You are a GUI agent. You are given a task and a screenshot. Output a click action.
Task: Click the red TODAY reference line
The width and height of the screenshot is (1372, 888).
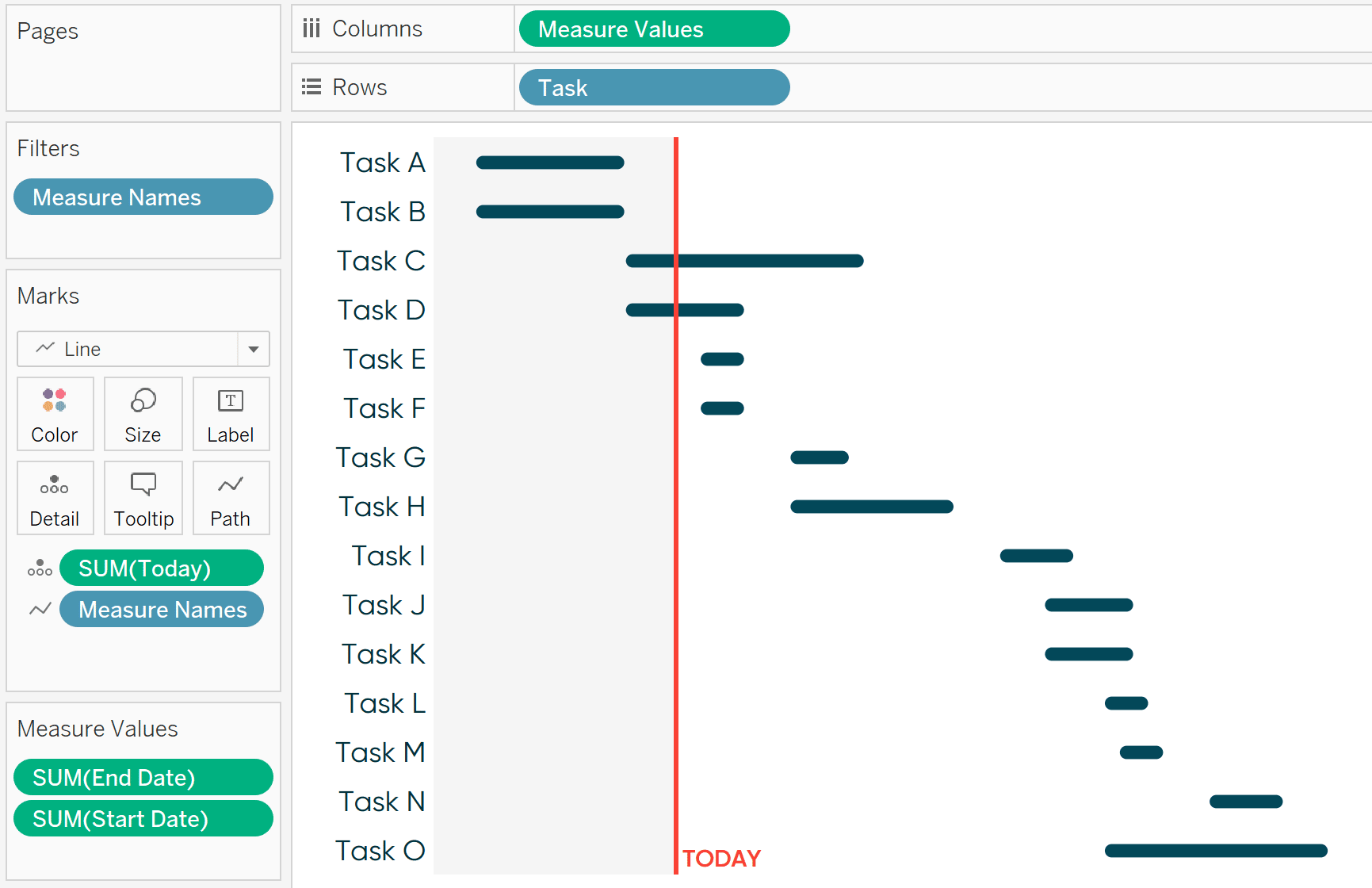click(675, 476)
